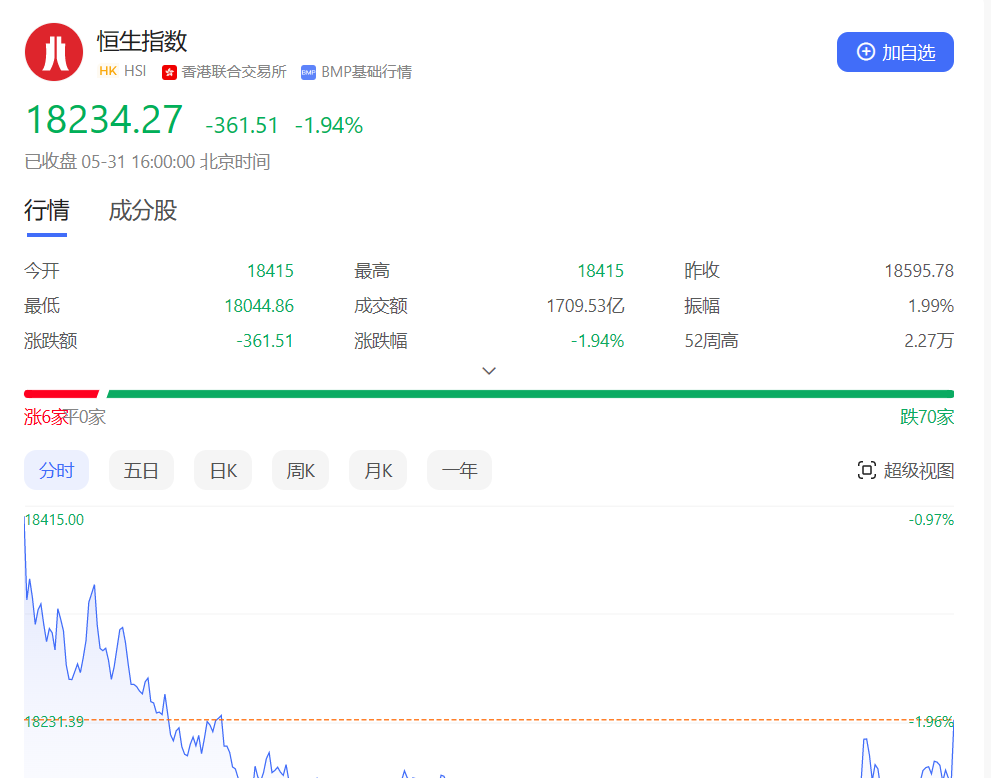
Task: Select the 一年 chart period
Action: tap(459, 470)
